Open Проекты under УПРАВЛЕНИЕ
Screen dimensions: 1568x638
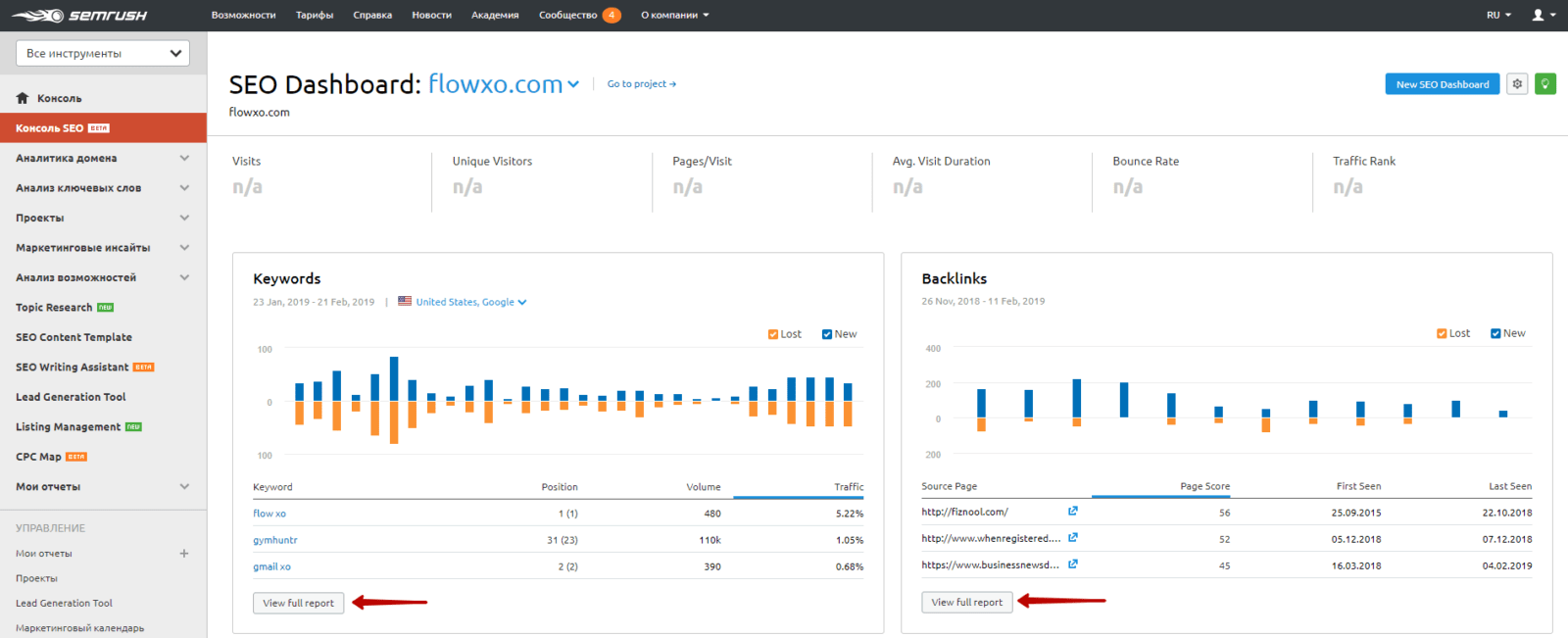pyautogui.click(x=36, y=578)
